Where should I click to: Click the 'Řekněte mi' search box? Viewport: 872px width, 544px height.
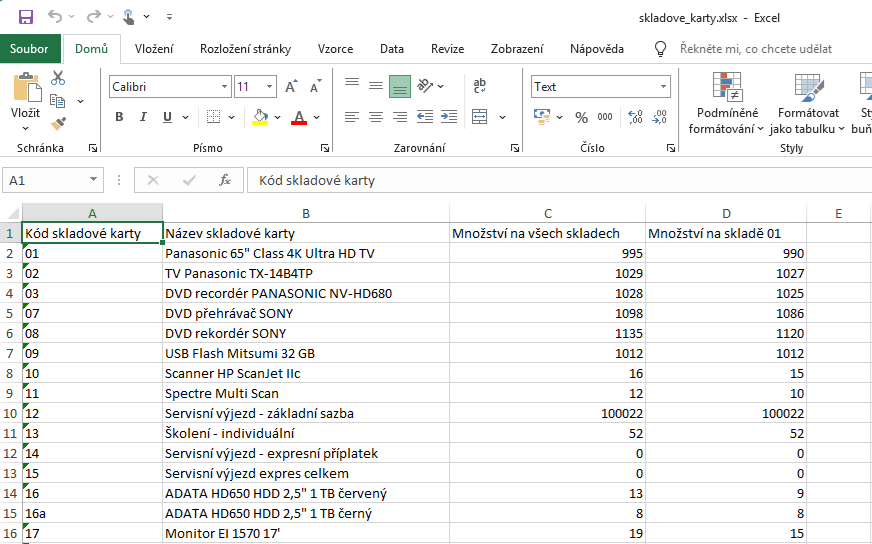[x=755, y=49]
